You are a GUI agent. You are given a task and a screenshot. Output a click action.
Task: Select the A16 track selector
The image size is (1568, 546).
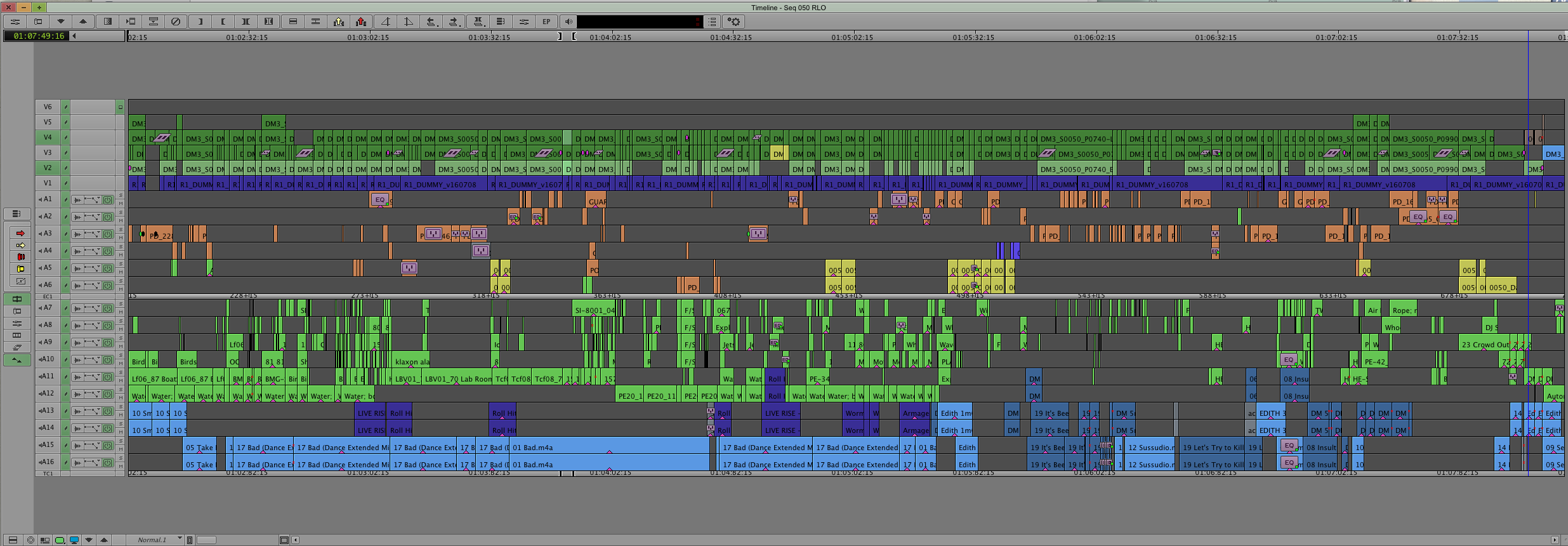point(48,462)
